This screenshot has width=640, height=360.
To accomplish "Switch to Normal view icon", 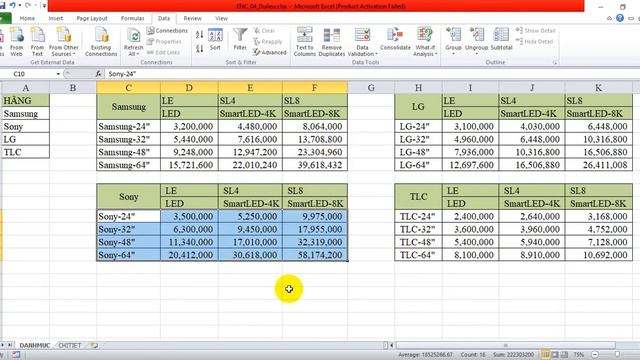I will point(545,354).
